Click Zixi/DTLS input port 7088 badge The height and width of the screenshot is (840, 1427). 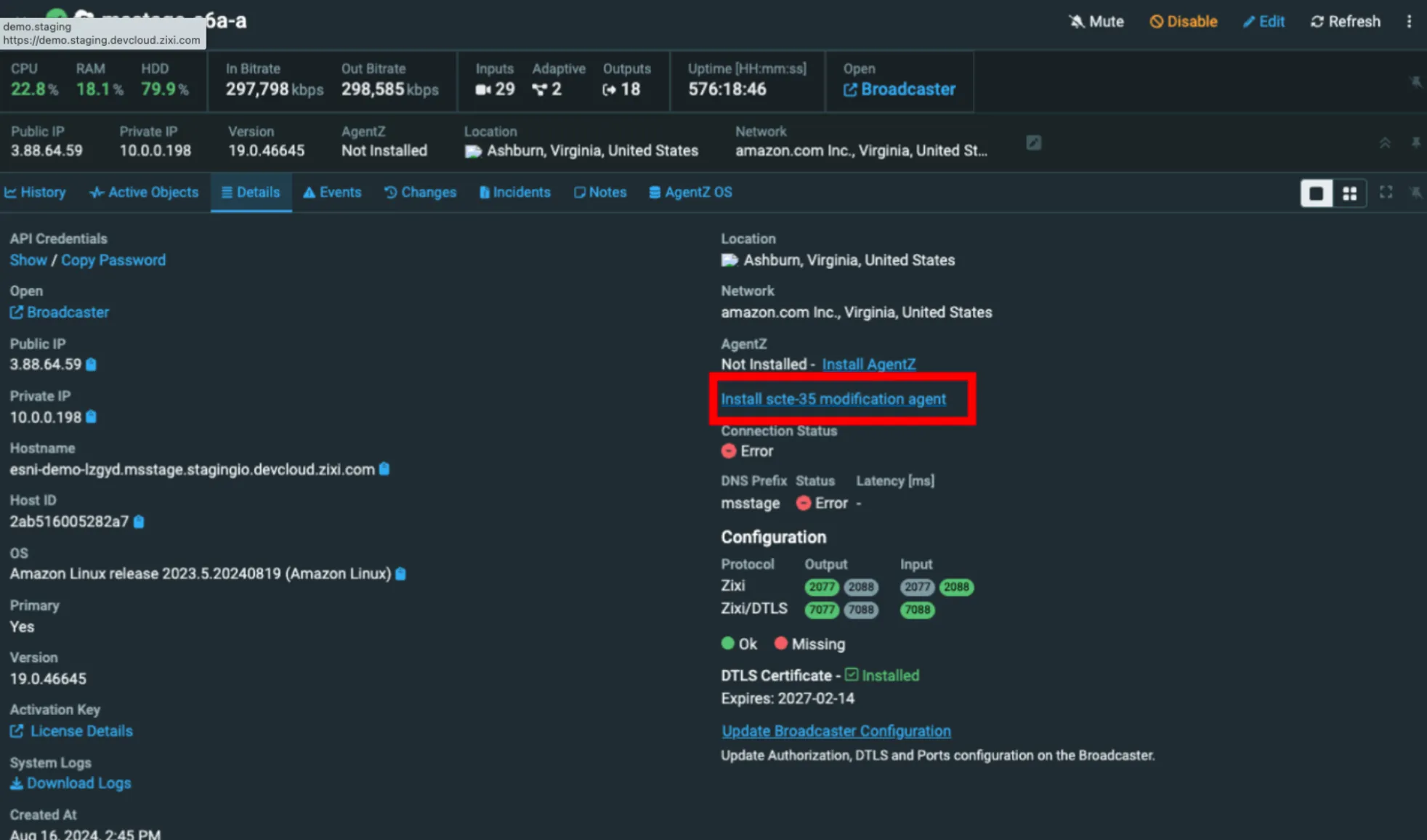917,610
